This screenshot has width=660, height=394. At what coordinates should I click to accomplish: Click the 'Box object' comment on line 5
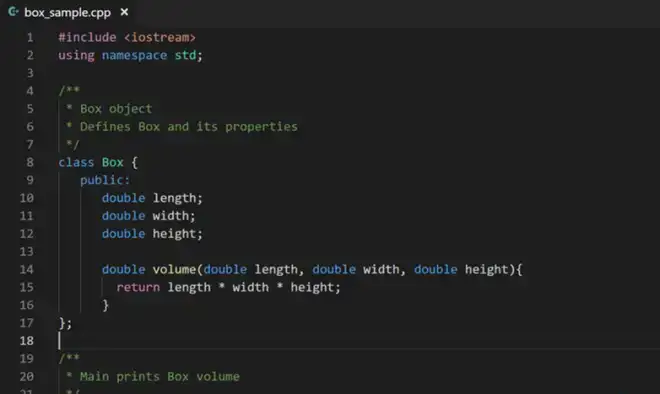(116, 109)
